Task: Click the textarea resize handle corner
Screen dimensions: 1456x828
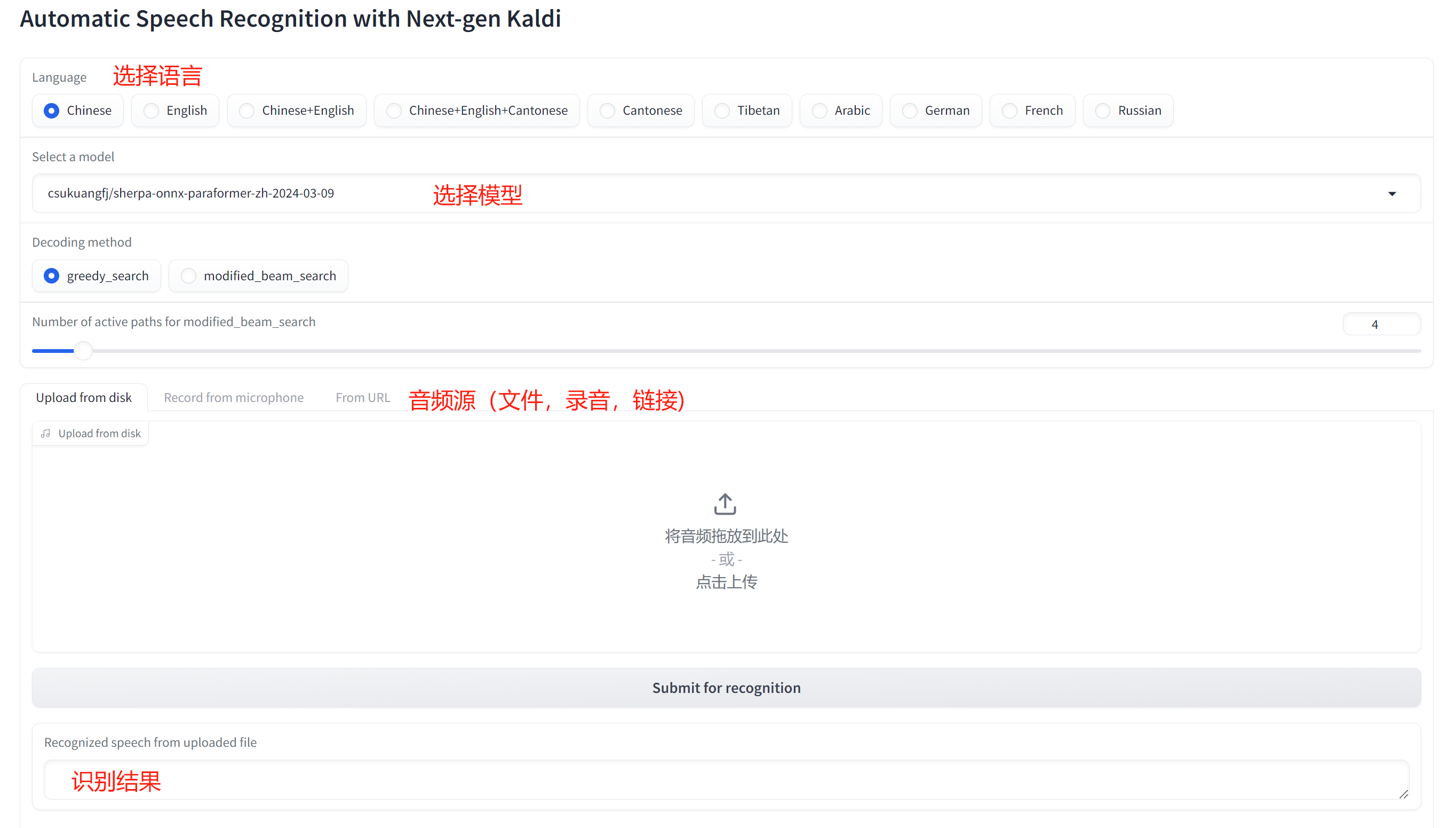Action: click(x=1403, y=794)
